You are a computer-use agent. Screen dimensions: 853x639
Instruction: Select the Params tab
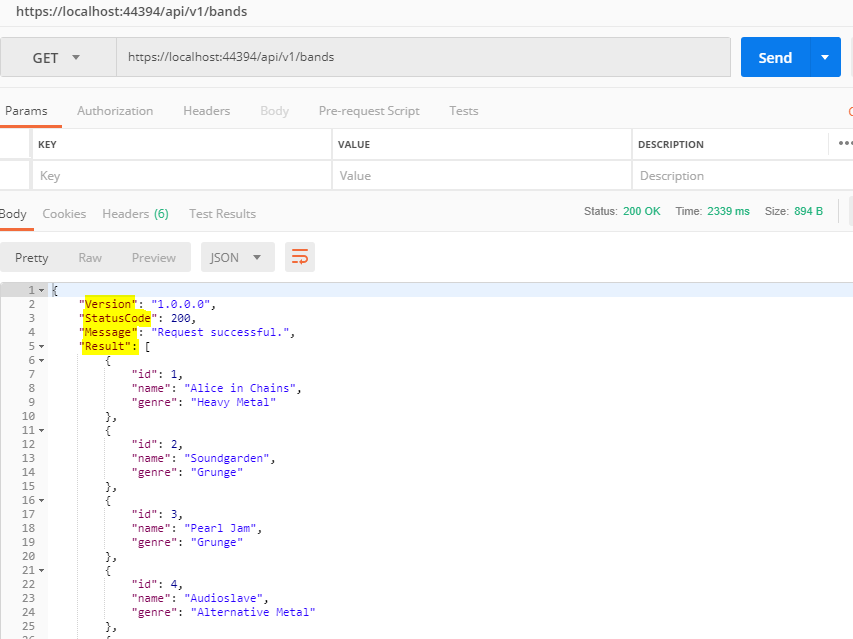pos(26,111)
